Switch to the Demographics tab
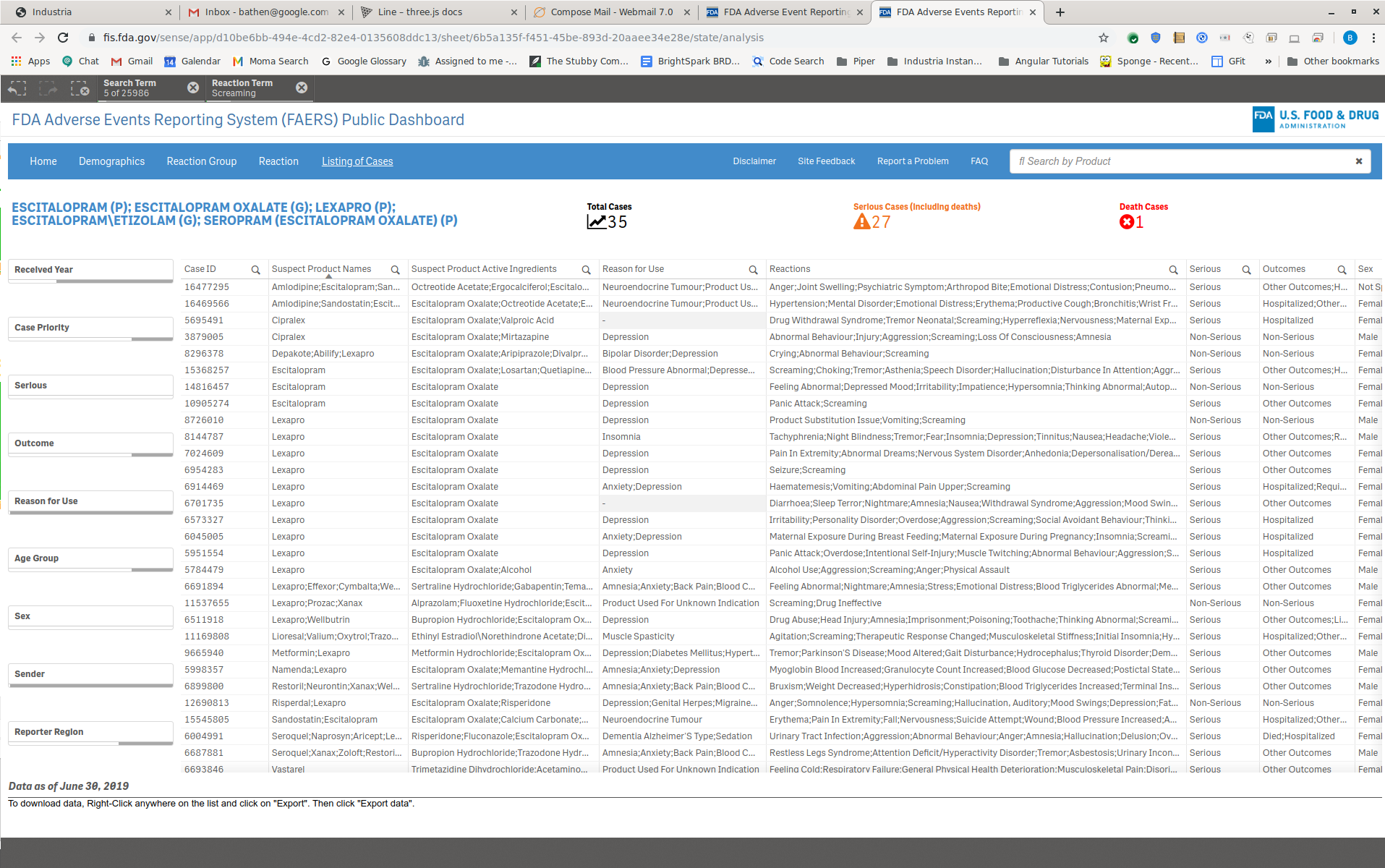The height and width of the screenshot is (868, 1385). click(x=111, y=161)
